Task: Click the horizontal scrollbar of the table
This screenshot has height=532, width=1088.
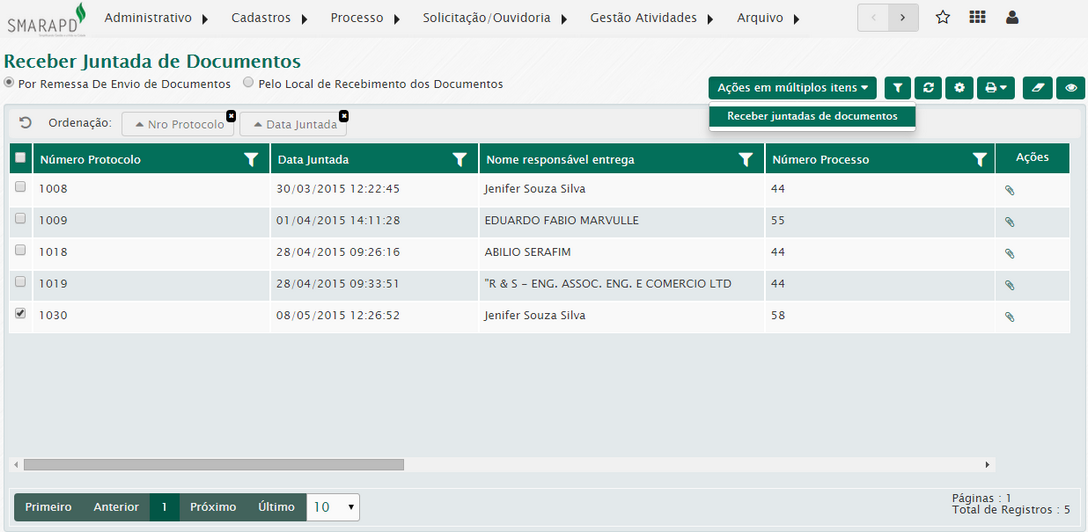Action: coord(213,464)
